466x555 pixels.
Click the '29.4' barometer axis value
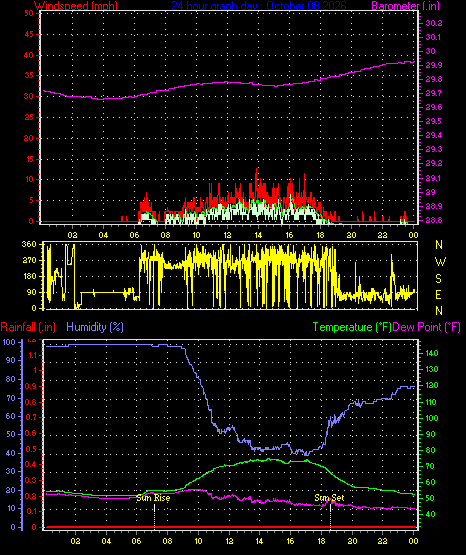tap(433, 136)
